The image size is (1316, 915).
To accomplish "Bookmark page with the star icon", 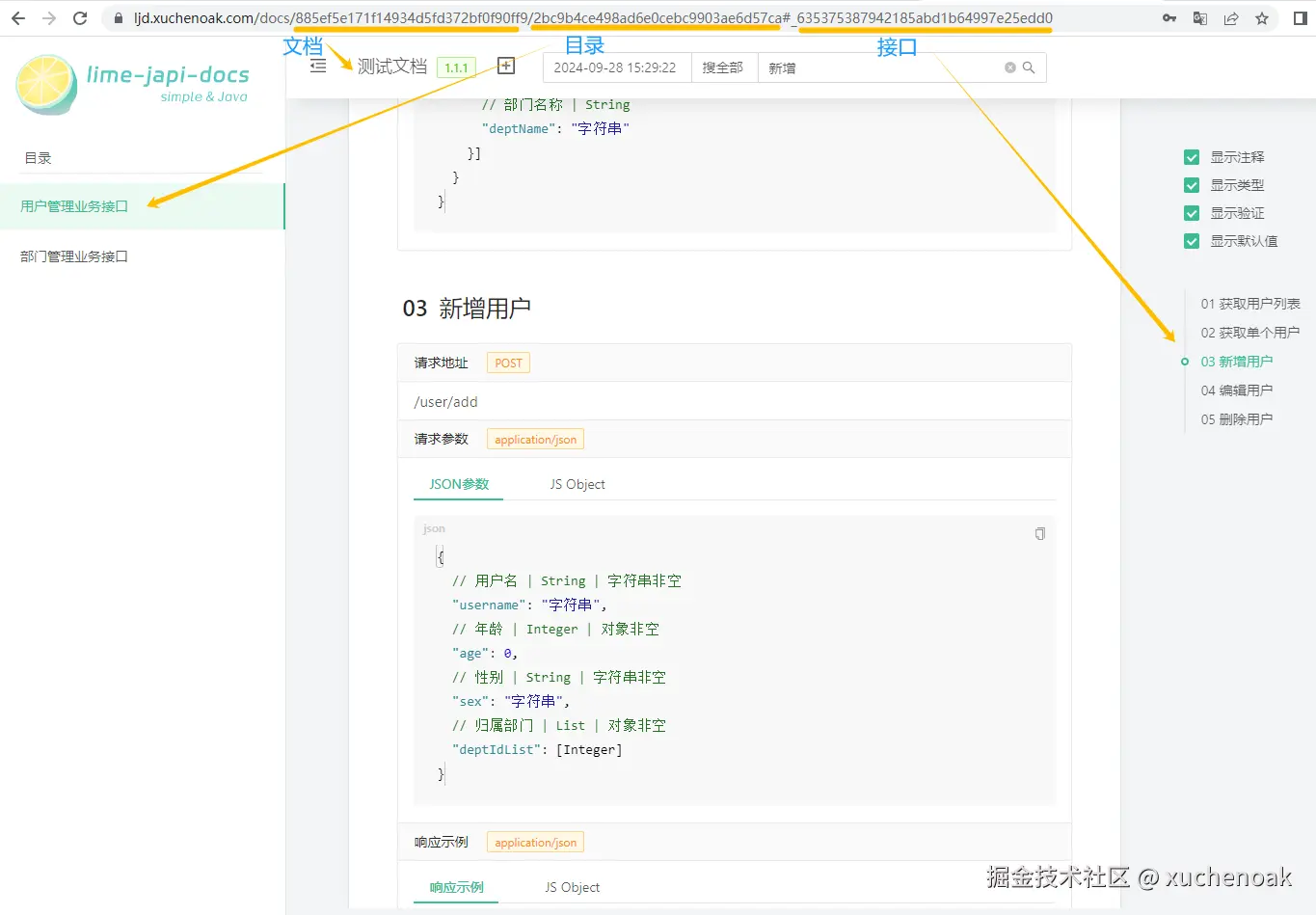I will (x=1262, y=17).
